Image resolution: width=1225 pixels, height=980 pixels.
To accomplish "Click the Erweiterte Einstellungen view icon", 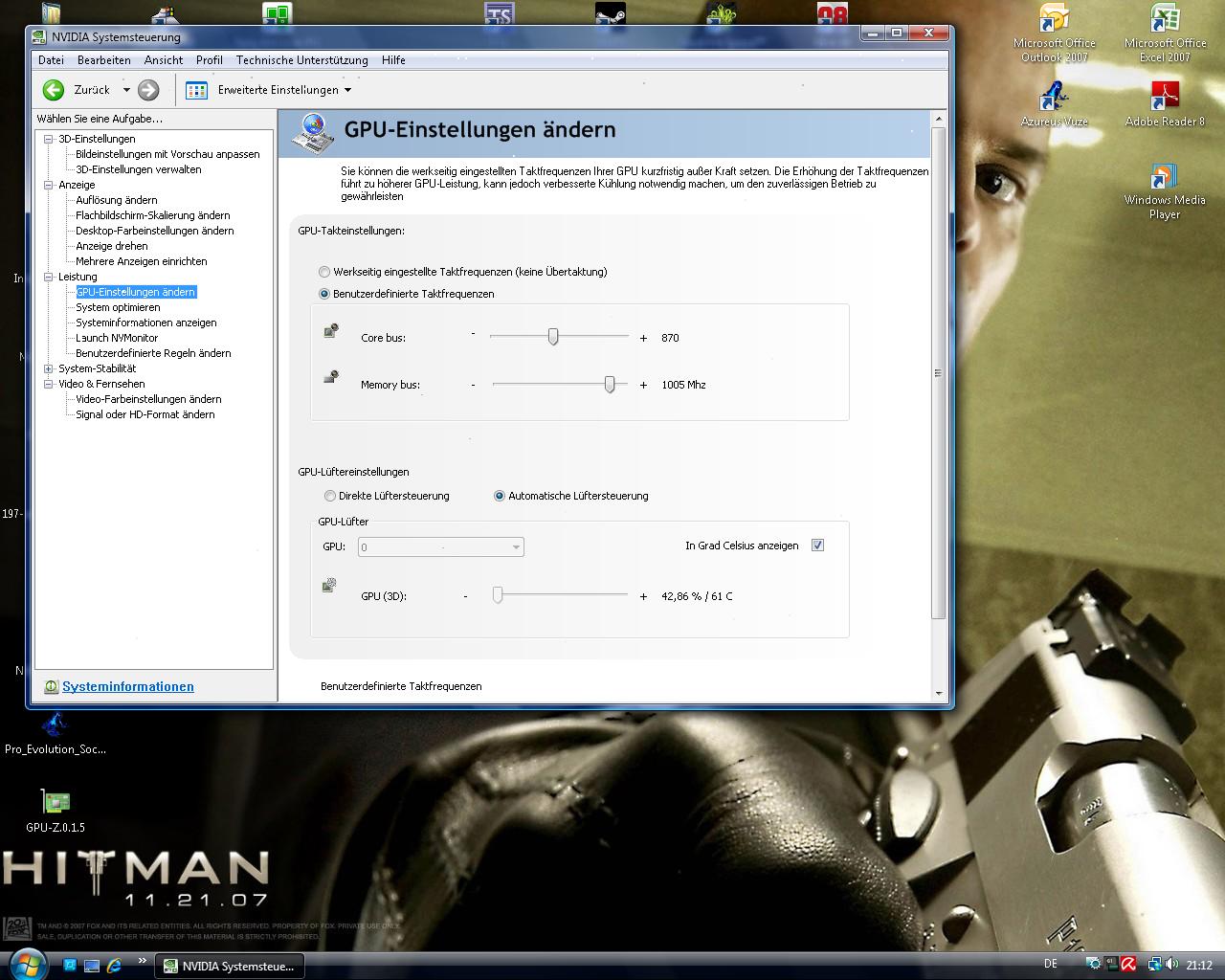I will click(196, 90).
